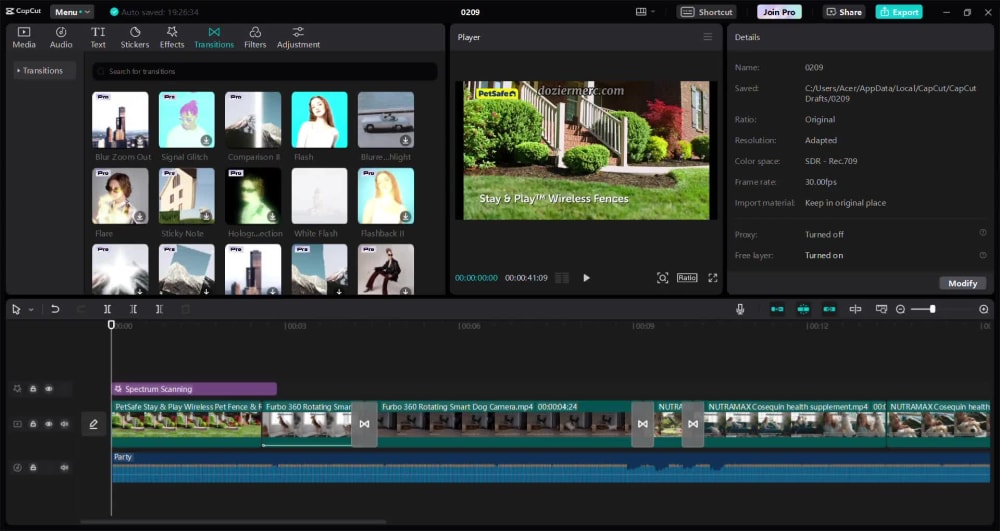The image size is (1000, 531).
Task: Toggle auto snapping in timeline toolbar
Action: tap(804, 309)
